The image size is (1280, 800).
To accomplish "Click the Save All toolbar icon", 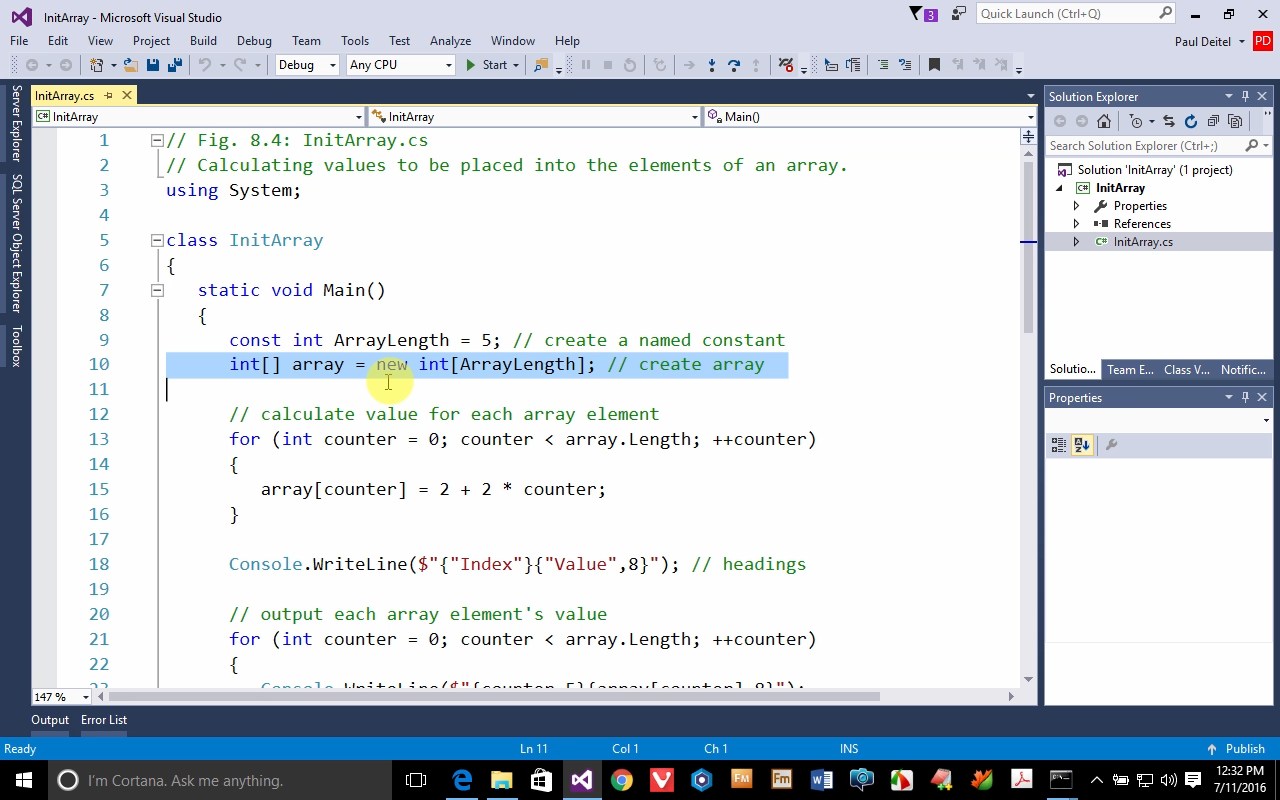I will tap(174, 65).
